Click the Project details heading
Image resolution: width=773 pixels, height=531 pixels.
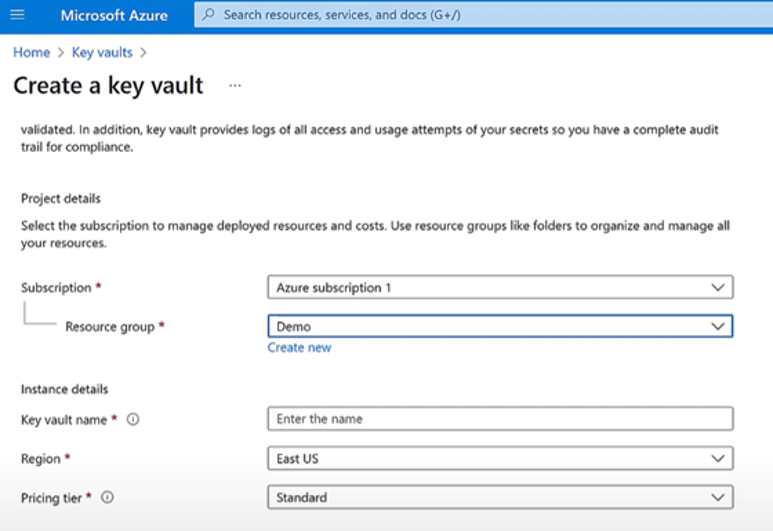61,199
